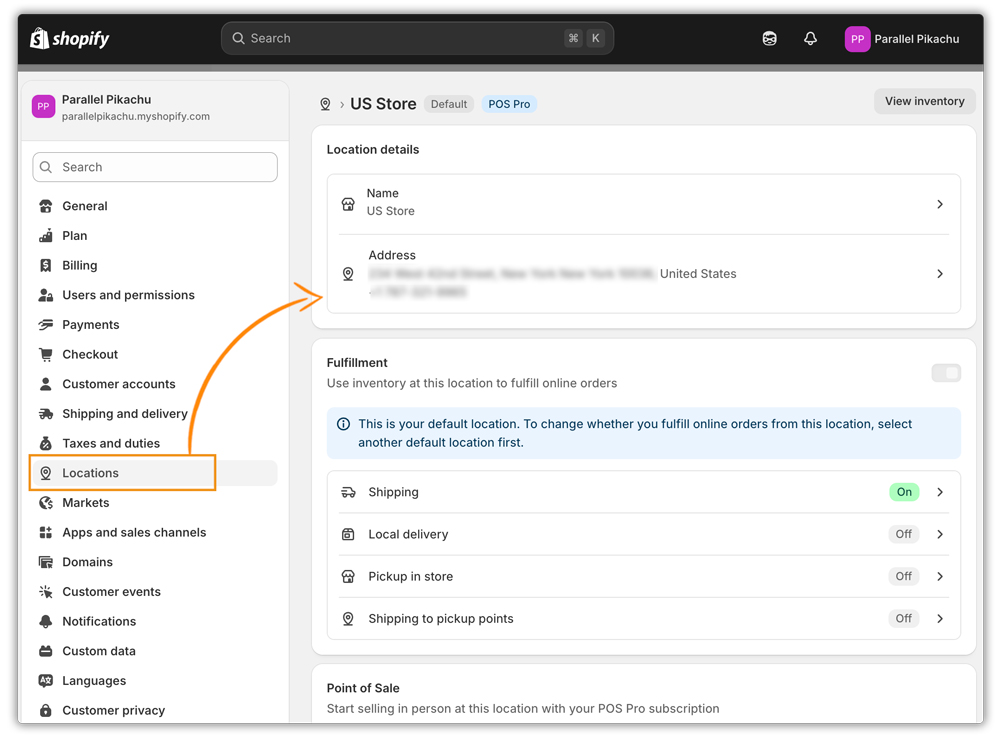Click the "Location details" heading
The width and height of the screenshot is (1000, 738).
click(x=373, y=149)
